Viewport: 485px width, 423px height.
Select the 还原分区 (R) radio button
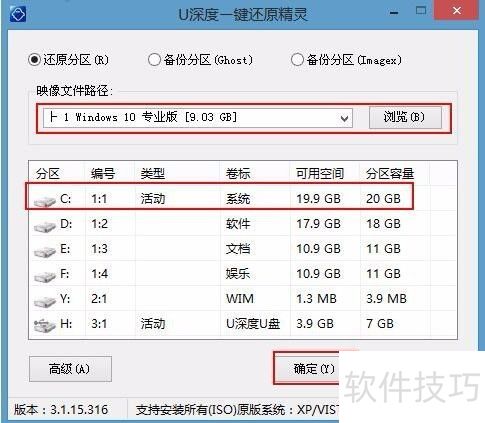34,60
